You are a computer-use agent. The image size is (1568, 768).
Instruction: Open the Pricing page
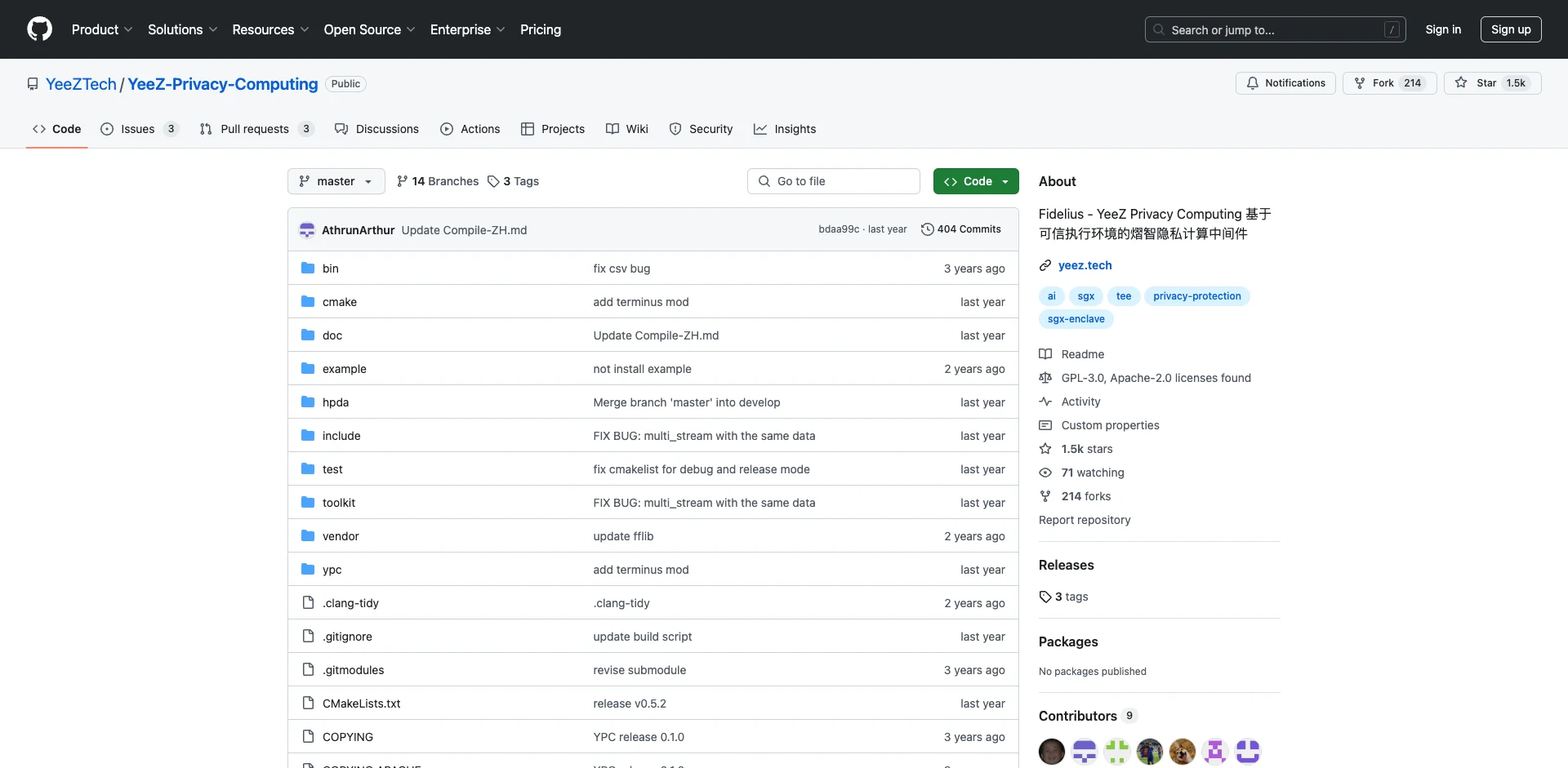tap(541, 29)
